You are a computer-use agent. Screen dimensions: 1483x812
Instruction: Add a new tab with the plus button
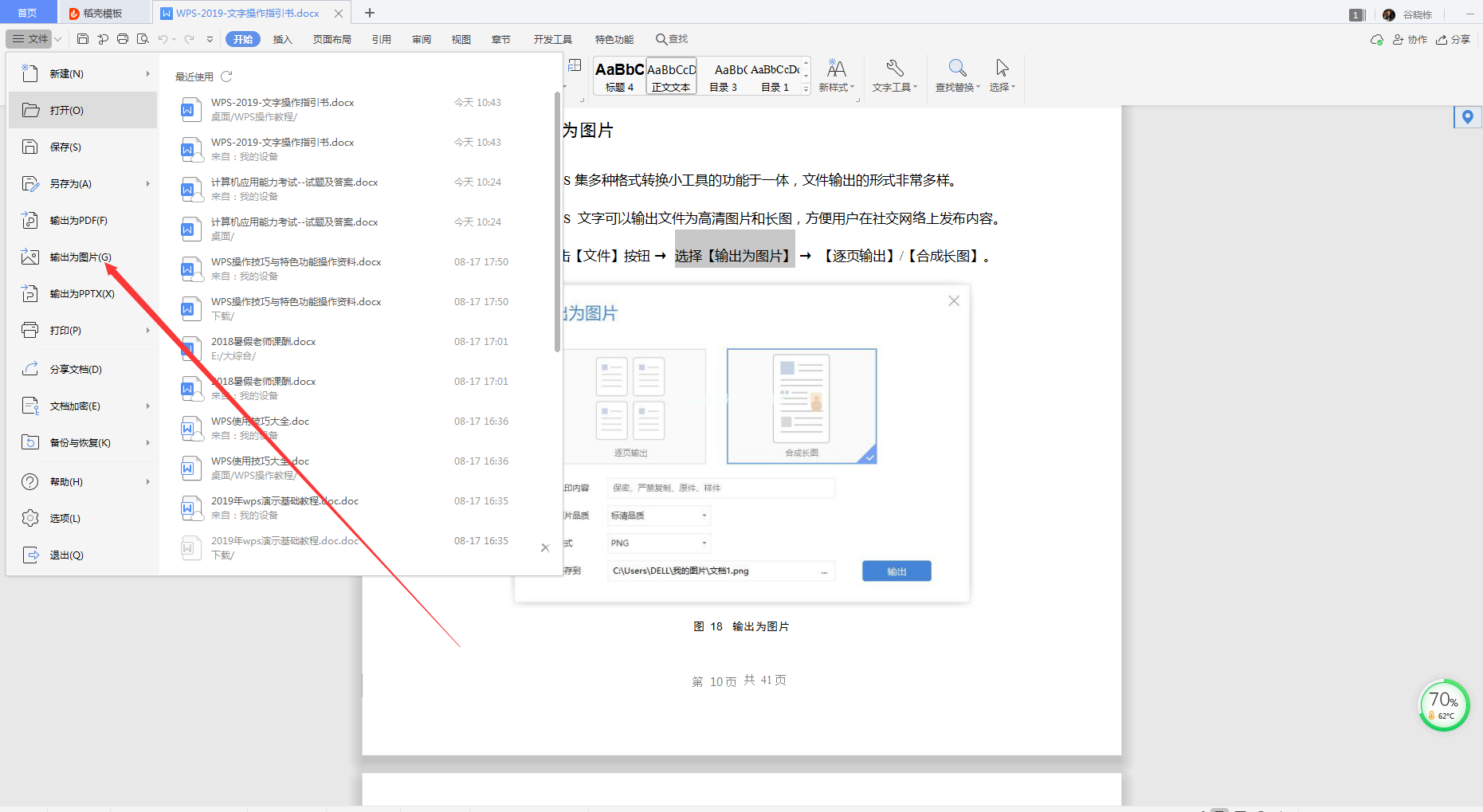click(370, 13)
